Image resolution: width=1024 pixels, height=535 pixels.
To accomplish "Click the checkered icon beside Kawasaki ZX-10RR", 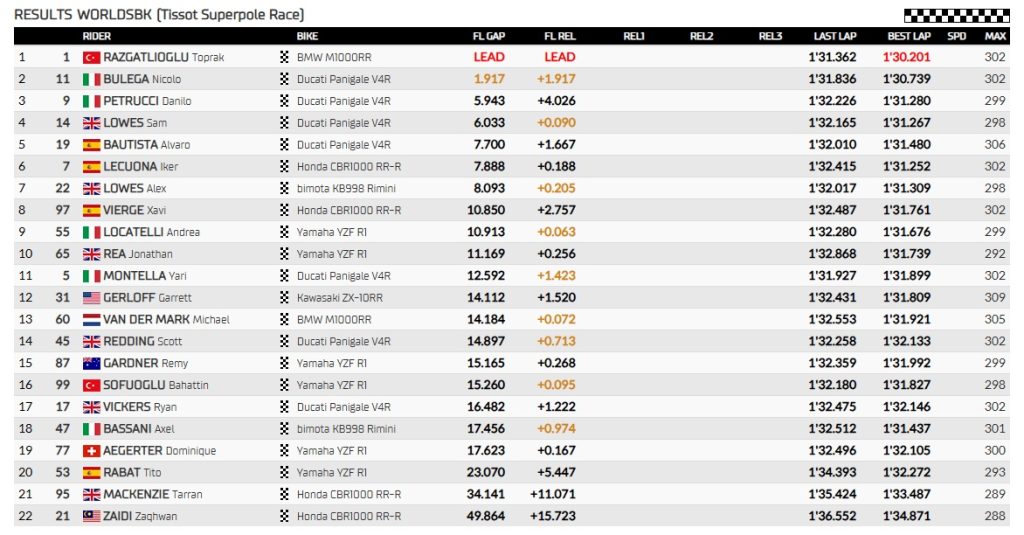I will point(285,297).
